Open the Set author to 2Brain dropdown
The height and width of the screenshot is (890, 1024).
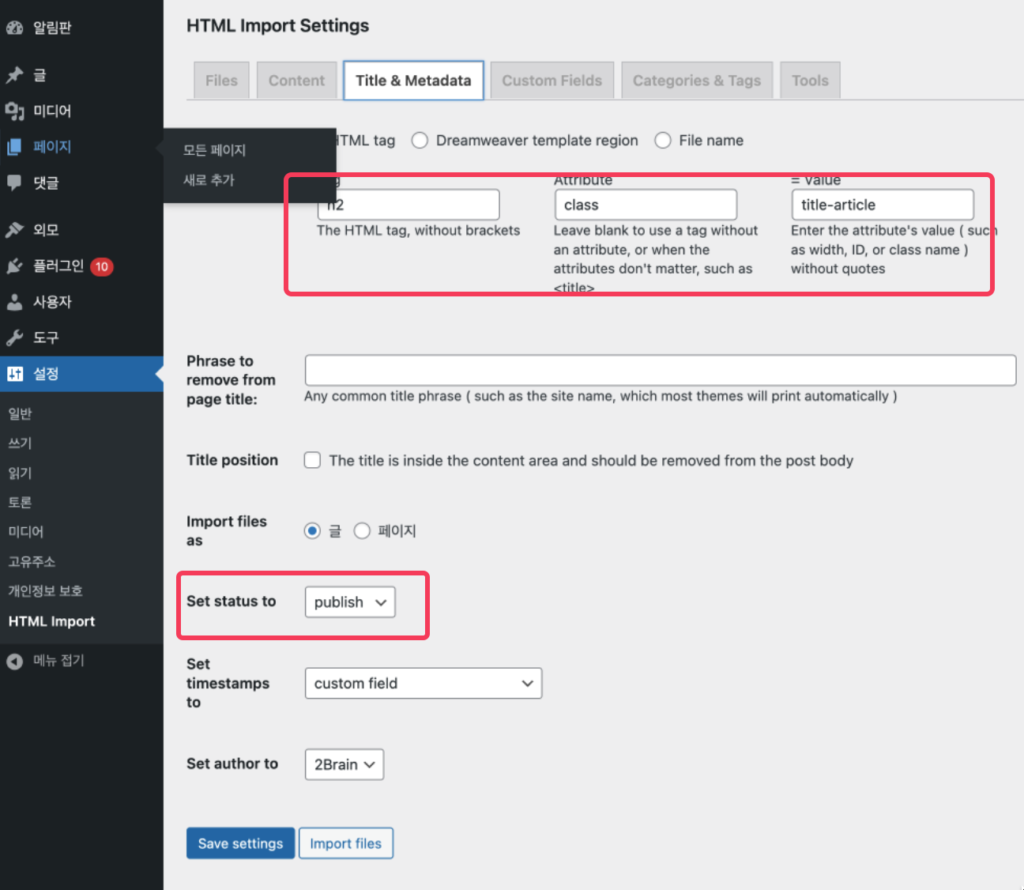344,765
